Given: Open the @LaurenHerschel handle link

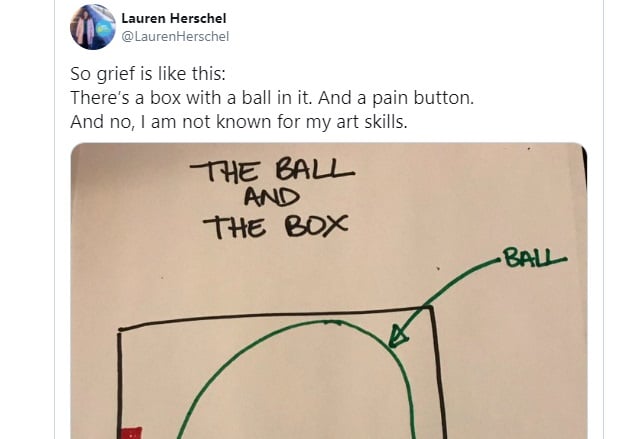Looking at the screenshot, I should point(175,36).
